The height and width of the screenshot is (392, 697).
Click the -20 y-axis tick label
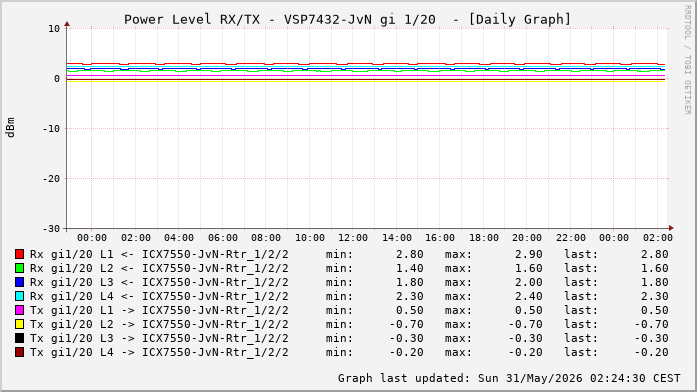coord(51,179)
